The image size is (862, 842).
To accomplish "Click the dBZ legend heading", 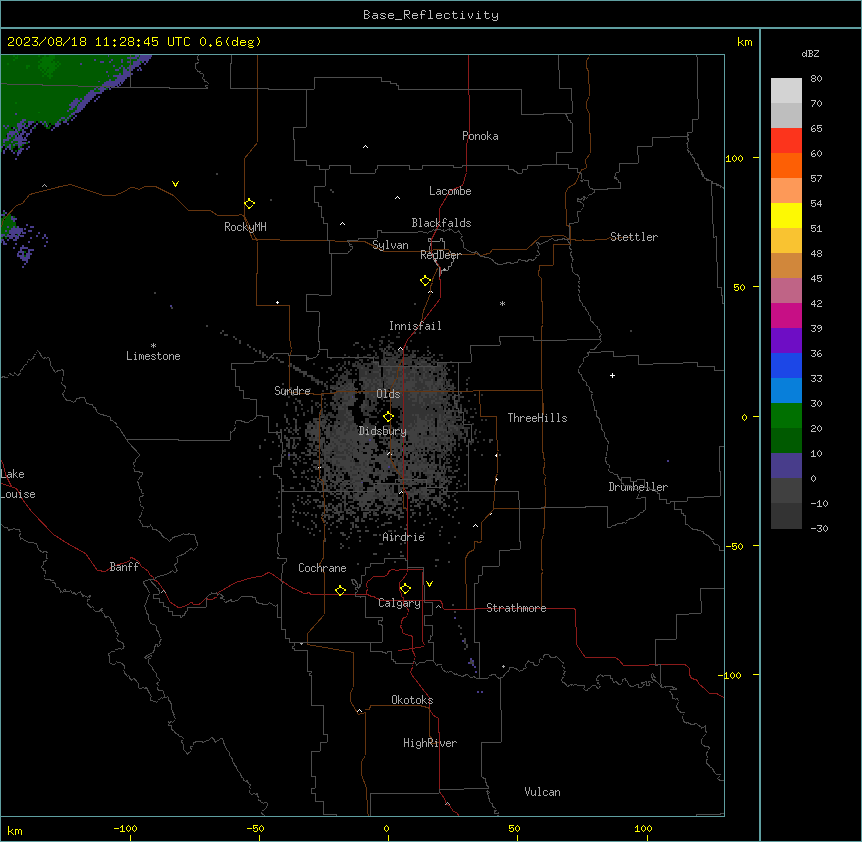I will click(810, 53).
